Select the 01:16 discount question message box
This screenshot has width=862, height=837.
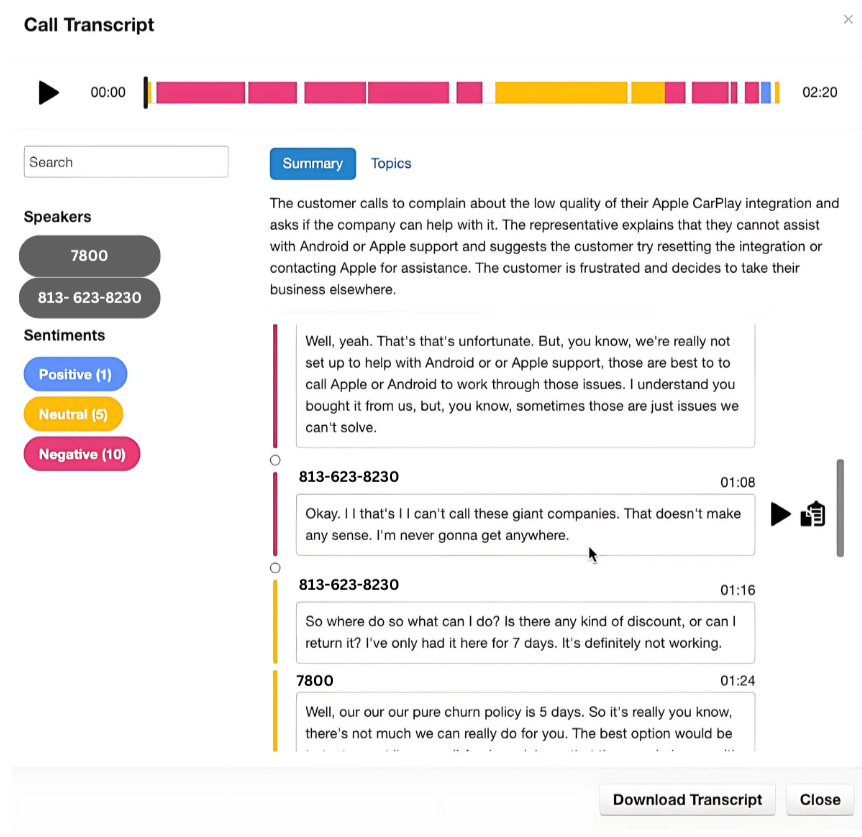tap(525, 633)
